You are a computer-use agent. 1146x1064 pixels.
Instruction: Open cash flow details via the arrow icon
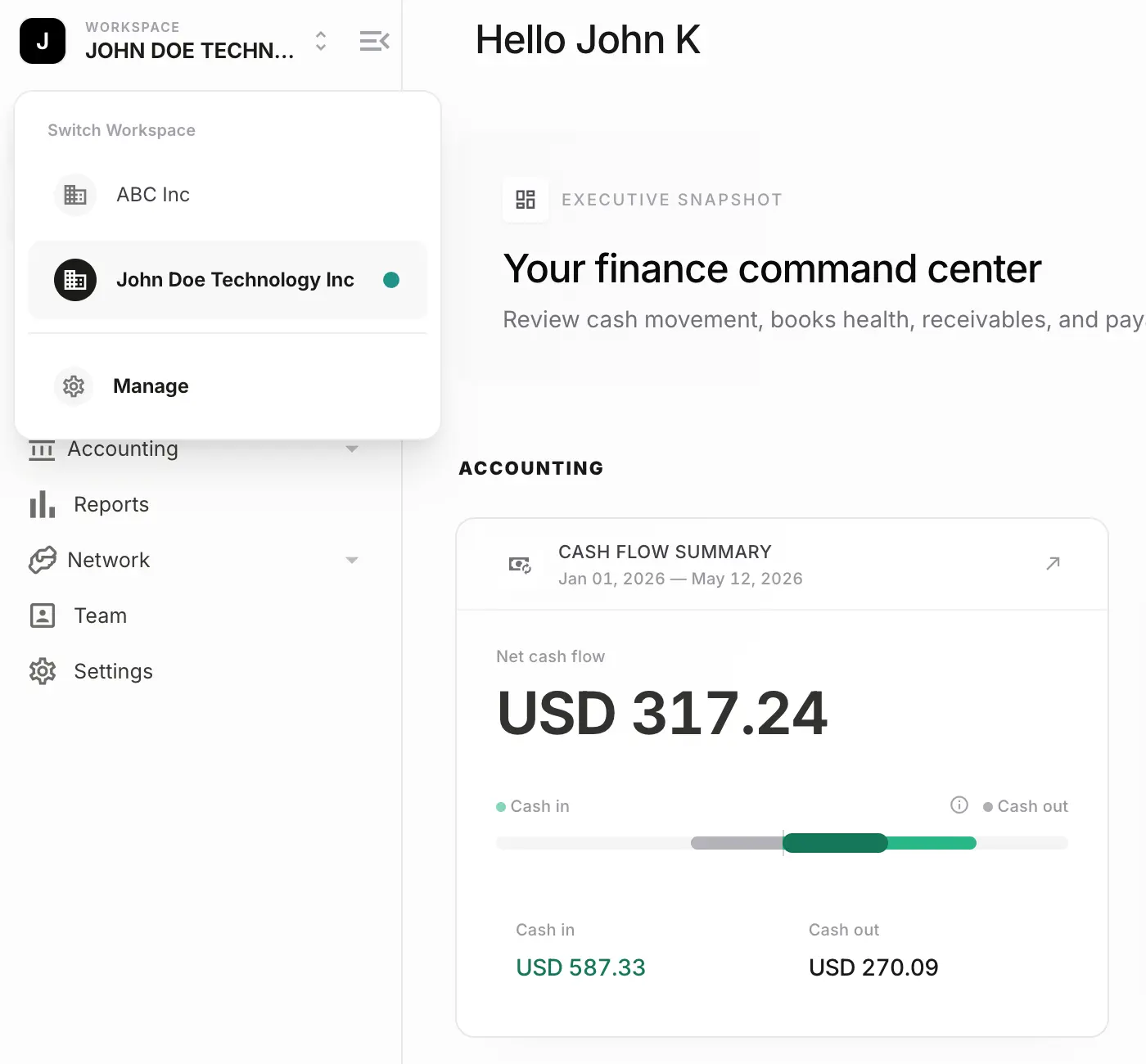(x=1054, y=563)
